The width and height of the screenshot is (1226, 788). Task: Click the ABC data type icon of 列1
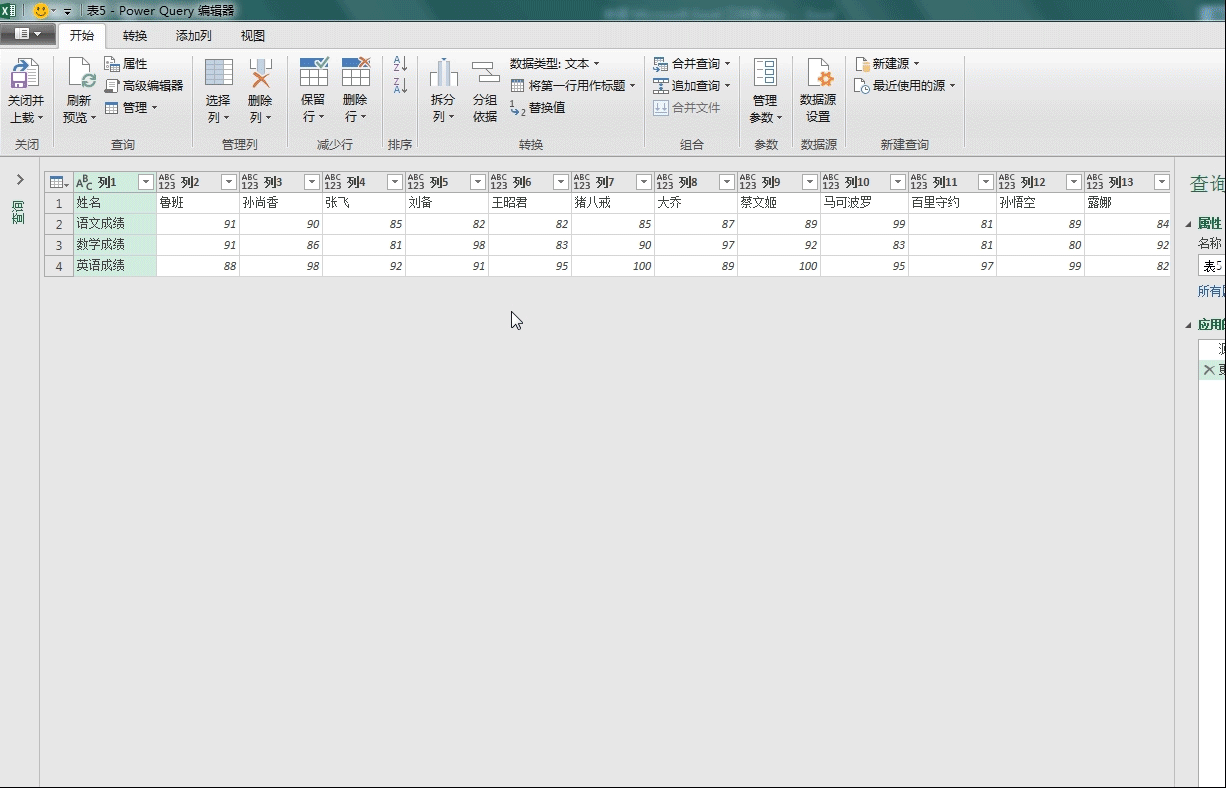[x=84, y=182]
